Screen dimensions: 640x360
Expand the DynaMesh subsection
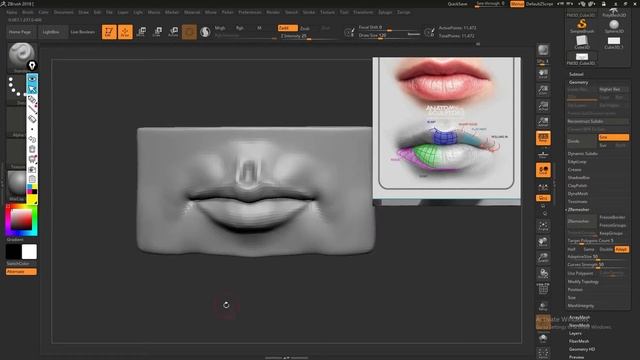[x=578, y=193]
